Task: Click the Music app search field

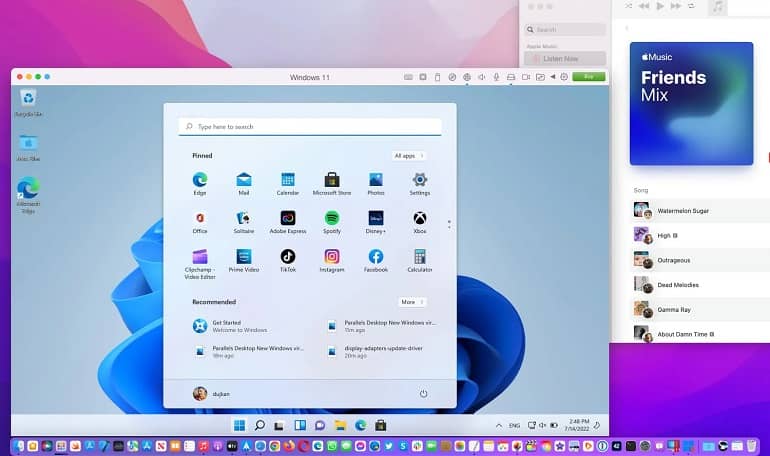Action: point(565,29)
